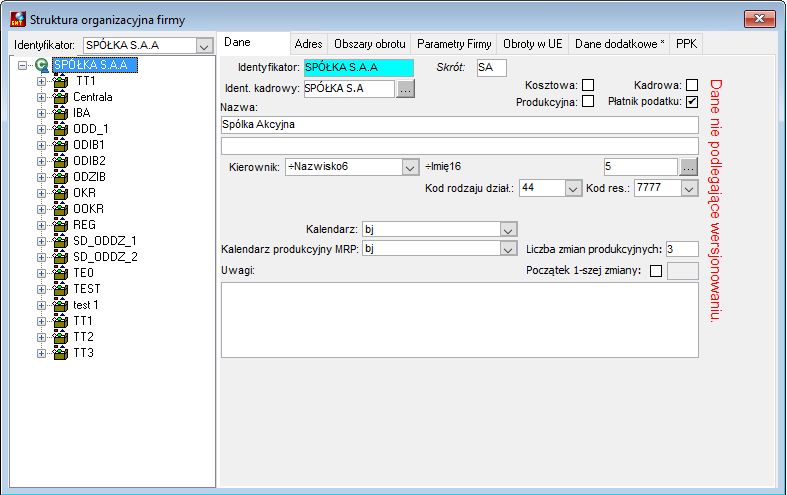Switch to the PPK tab
Image resolution: width=787 pixels, height=495 pixels.
pos(686,44)
